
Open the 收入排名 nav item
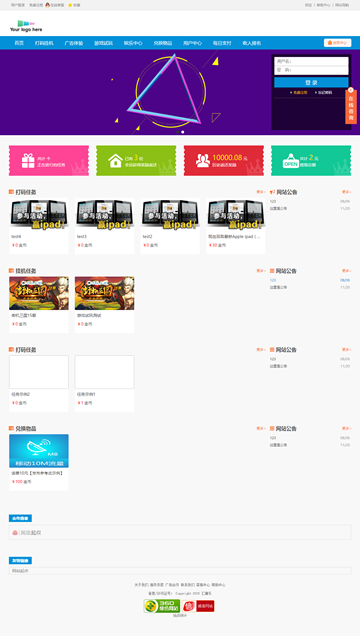[252, 43]
